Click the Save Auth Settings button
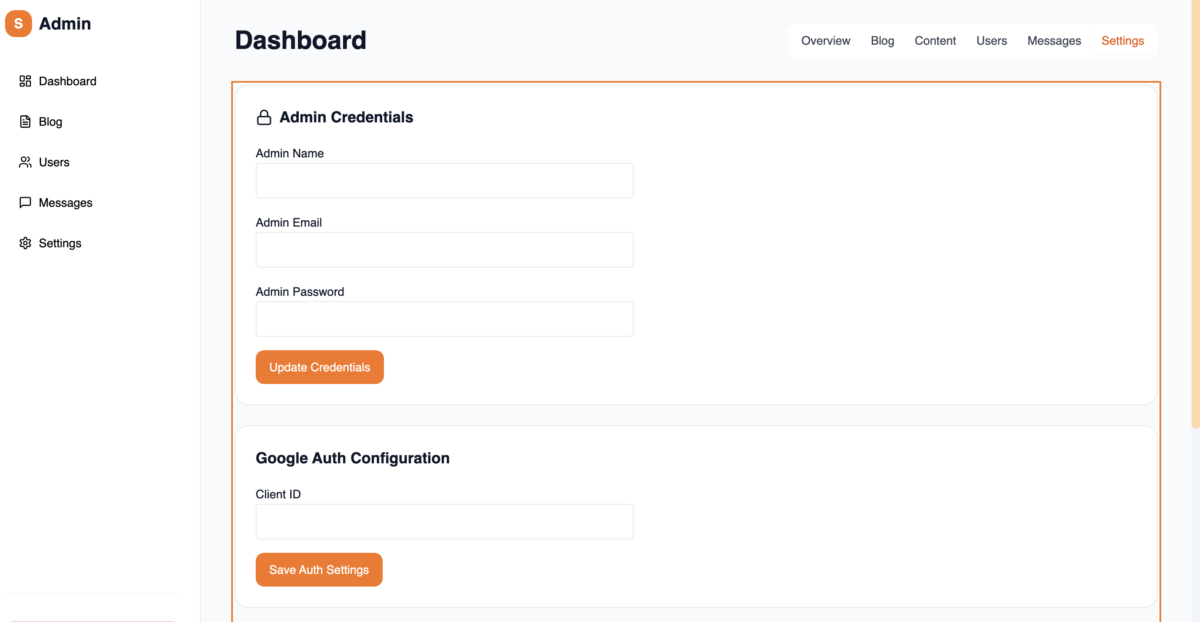The image size is (1200, 622). click(x=319, y=569)
